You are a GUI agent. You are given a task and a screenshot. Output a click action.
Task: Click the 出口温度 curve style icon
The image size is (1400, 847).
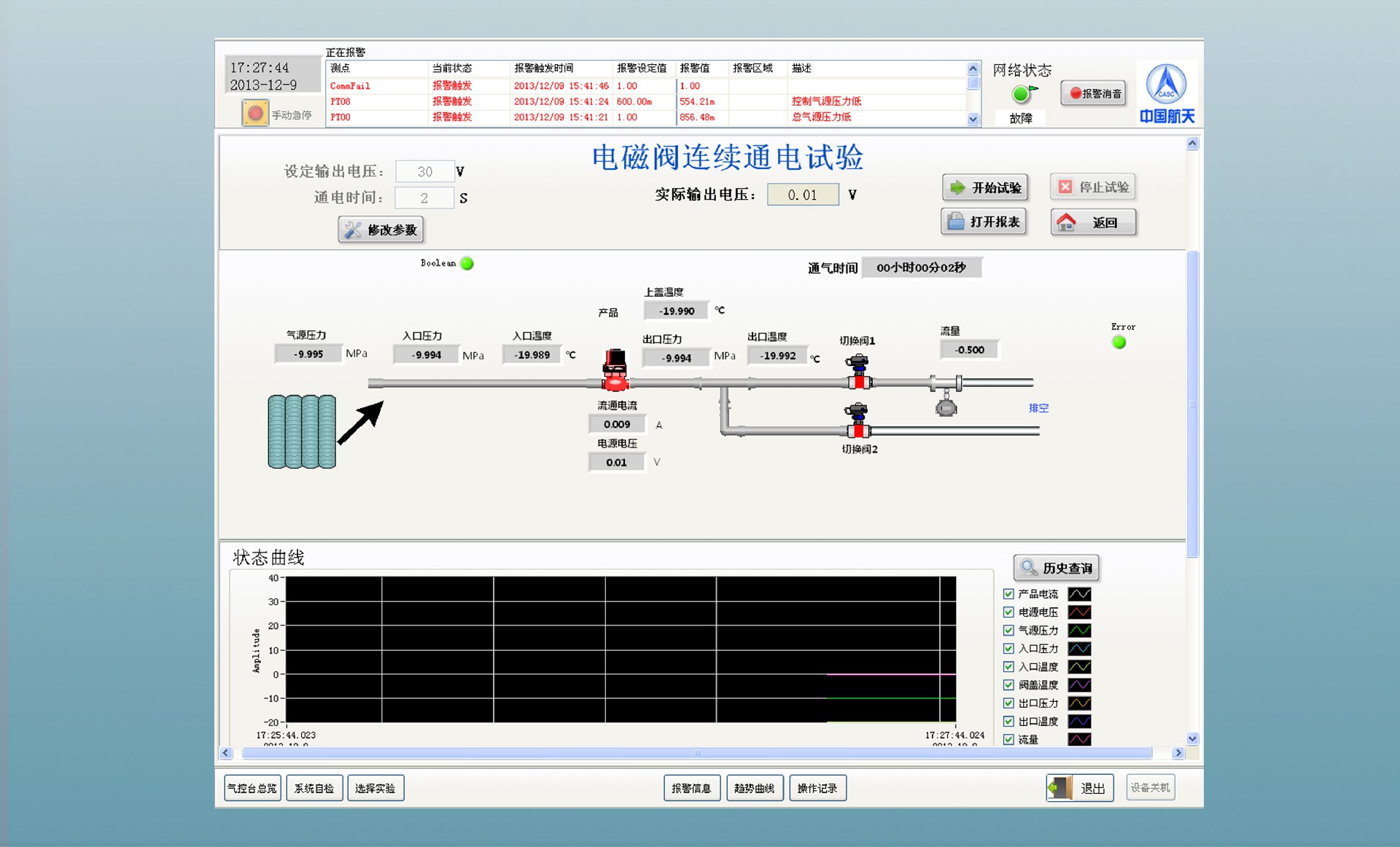tap(1079, 722)
